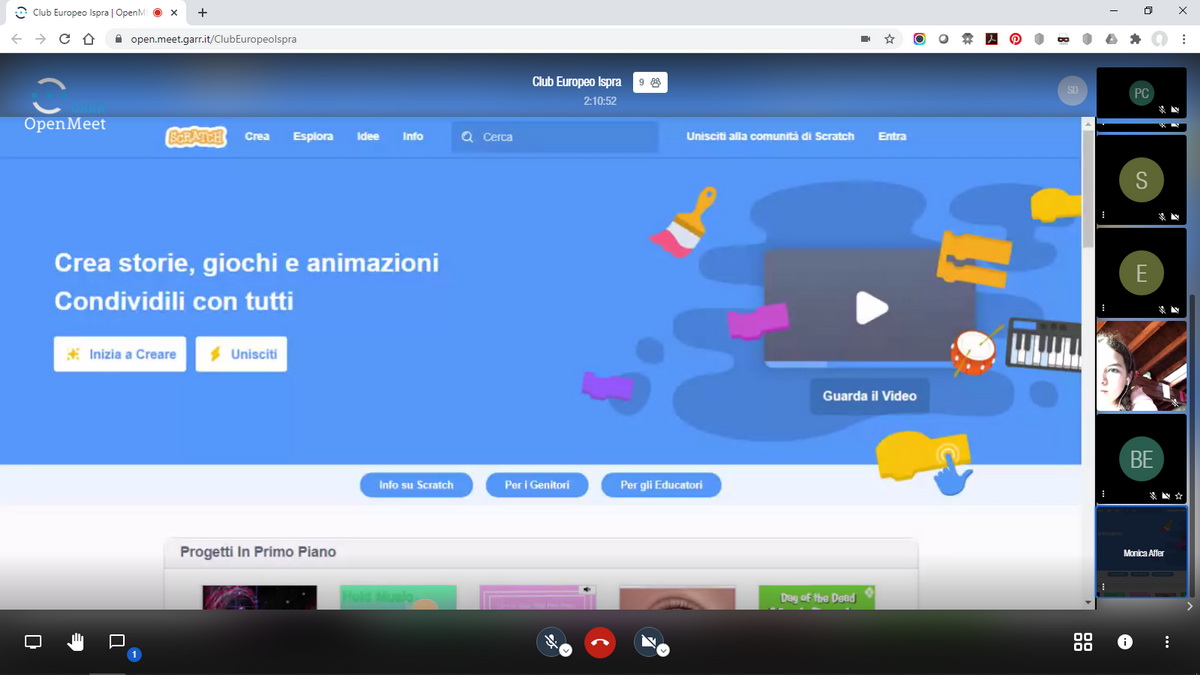The image size is (1200, 675).
Task: Select participant E tile
Action: [x=1142, y=273]
